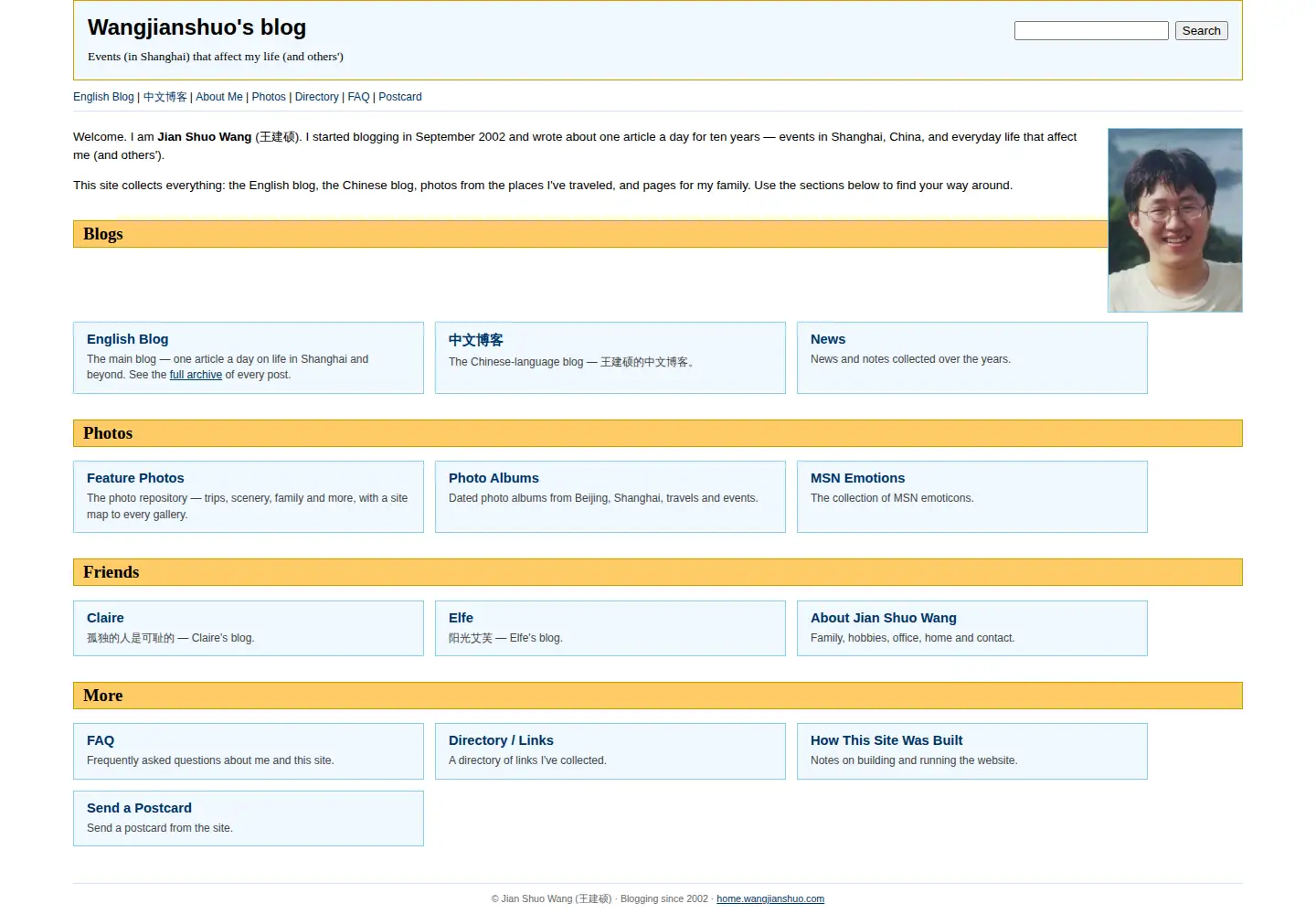Image resolution: width=1316 pixels, height=914 pixels.
Task: Click the paragraph starting "This site collects everything"
Action: [543, 186]
